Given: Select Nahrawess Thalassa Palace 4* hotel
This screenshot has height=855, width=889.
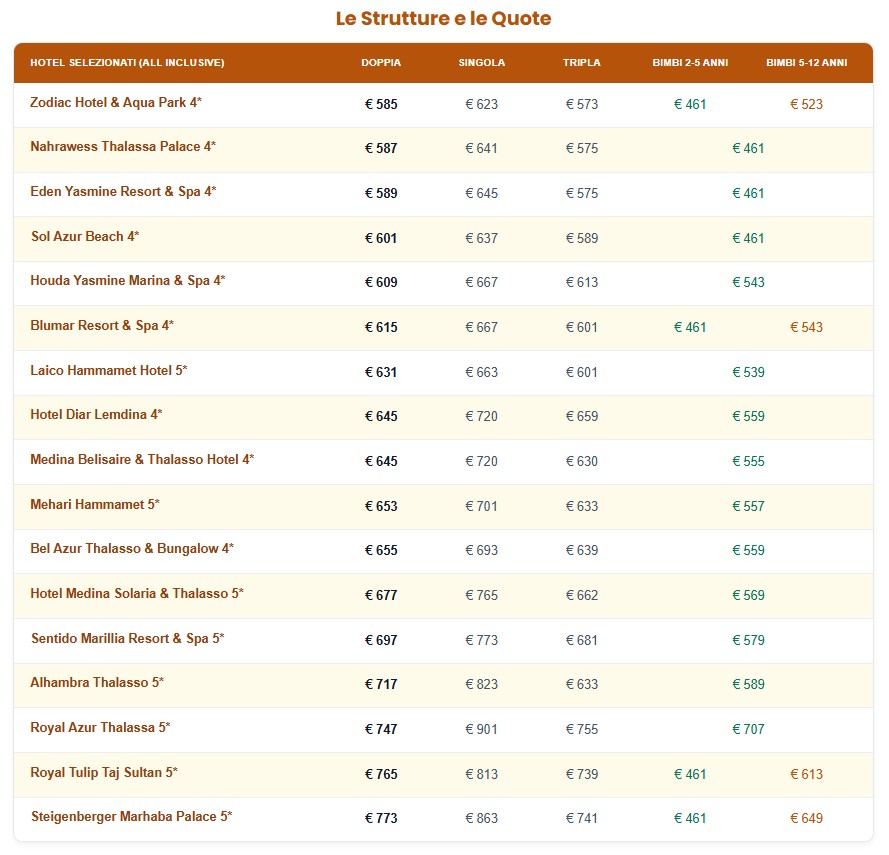Looking at the screenshot, I should pyautogui.click(x=123, y=147).
